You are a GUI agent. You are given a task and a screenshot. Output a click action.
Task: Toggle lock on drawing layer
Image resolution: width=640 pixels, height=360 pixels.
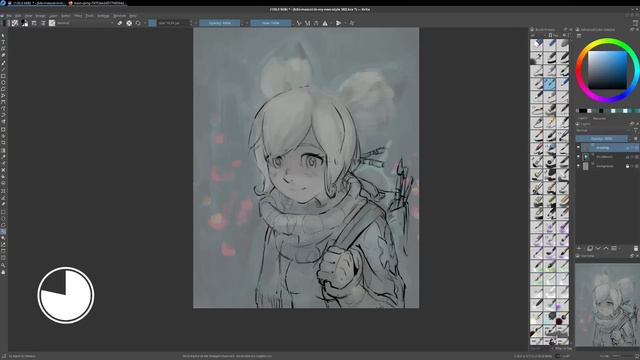coord(627,148)
